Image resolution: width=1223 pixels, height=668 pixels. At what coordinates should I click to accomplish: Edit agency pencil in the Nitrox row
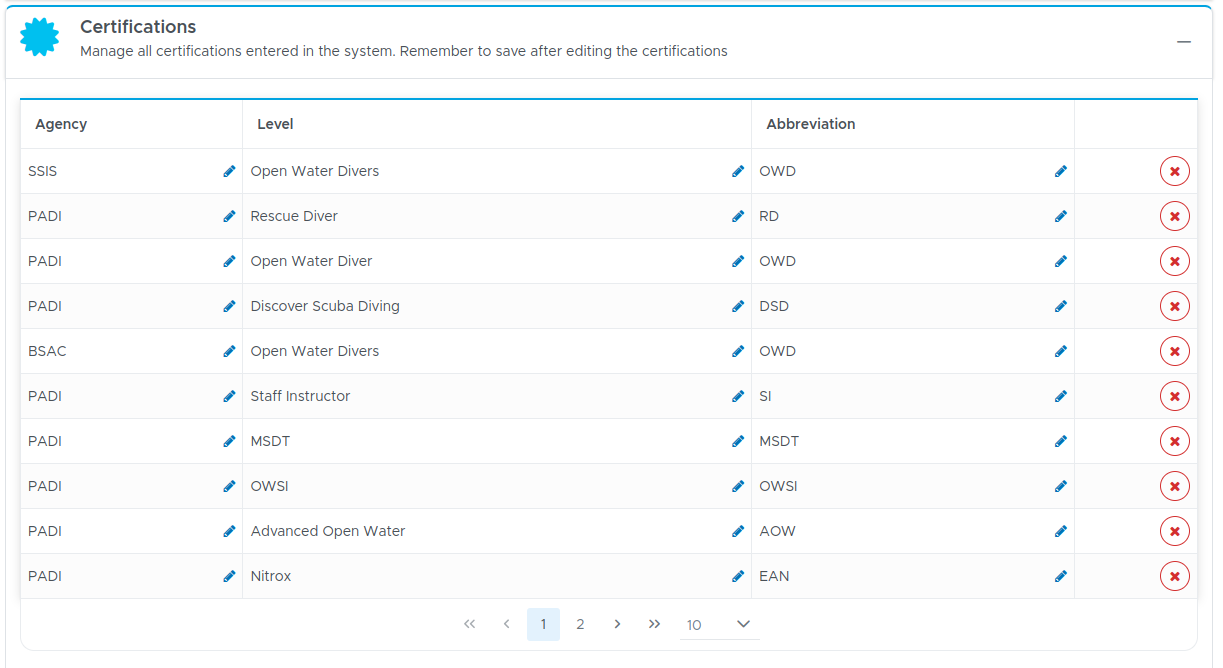[x=230, y=576]
